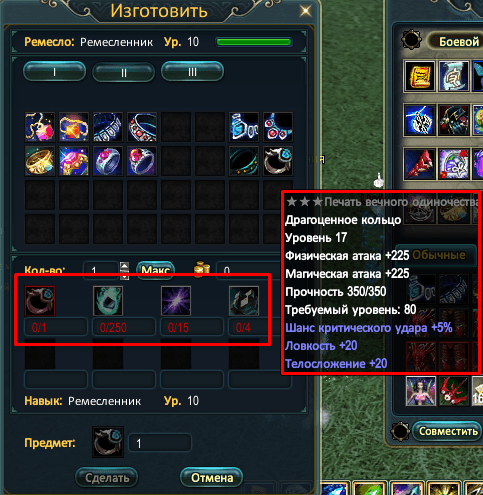The width and height of the screenshot is (483, 495).
Task: Click the Макс quantity button
Action: 155,269
